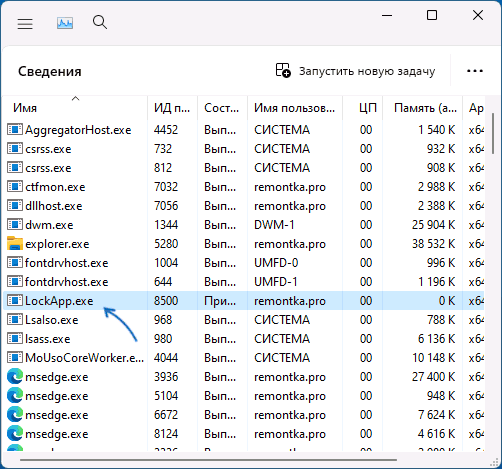Select the MoUsoCoreWorker.e... process name
This screenshot has height=469, width=502.
85,358
